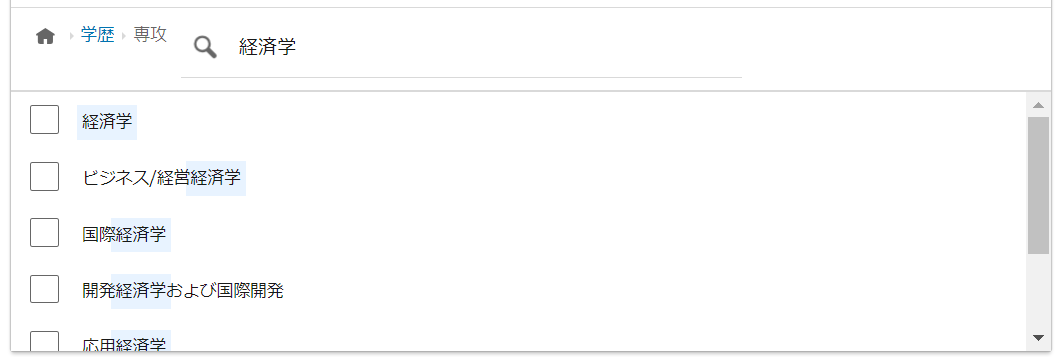
Task: Choose the ビジネス/経営経済学 result label
Action: click(x=161, y=178)
